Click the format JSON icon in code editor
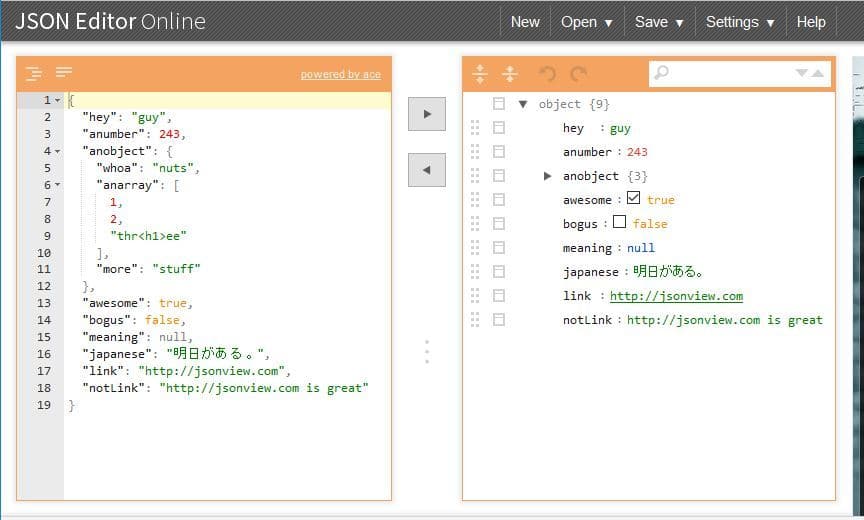 tap(34, 73)
